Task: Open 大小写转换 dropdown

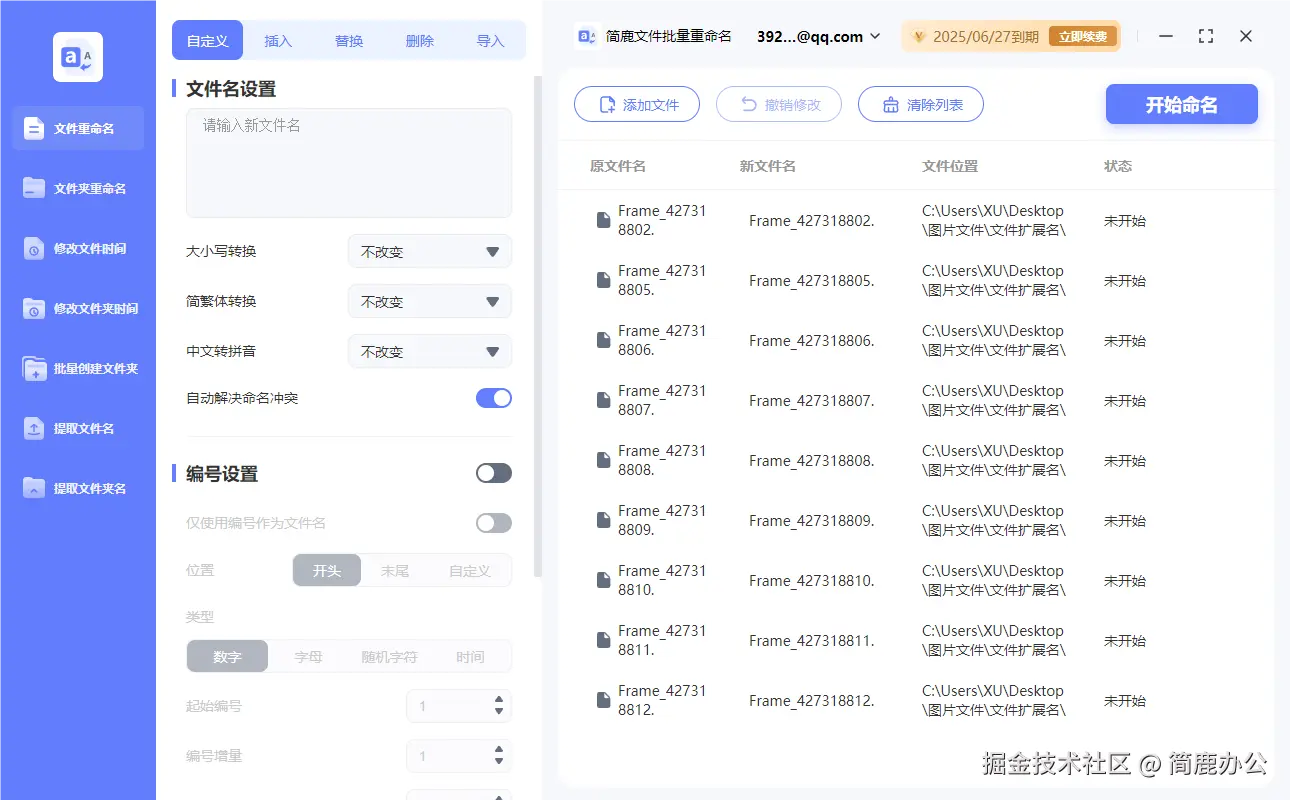Action: [430, 251]
